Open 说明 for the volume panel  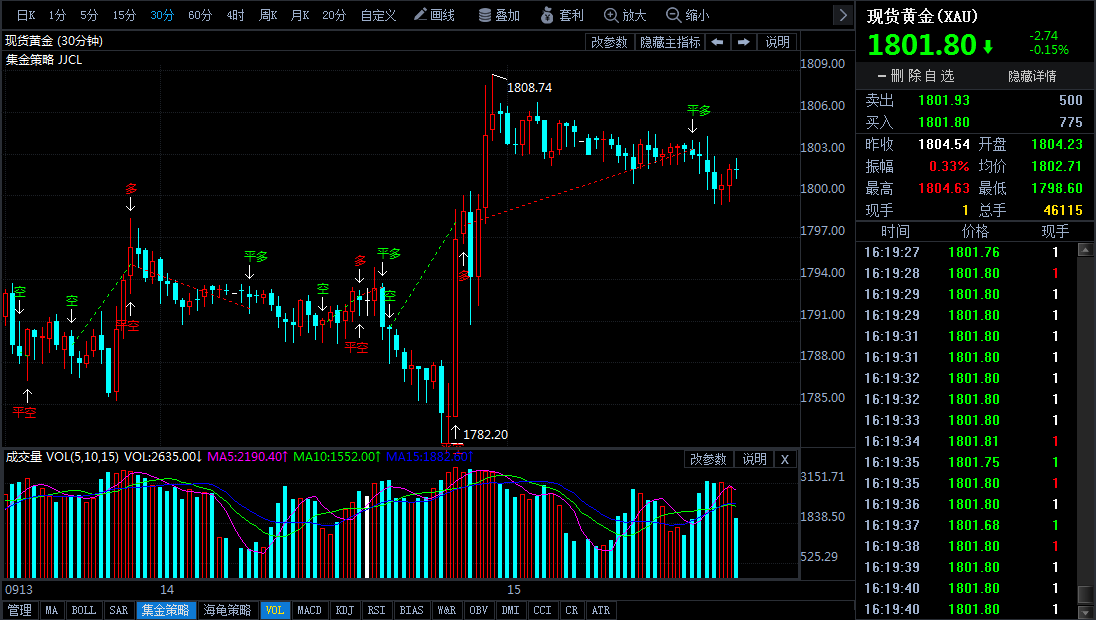(754, 459)
